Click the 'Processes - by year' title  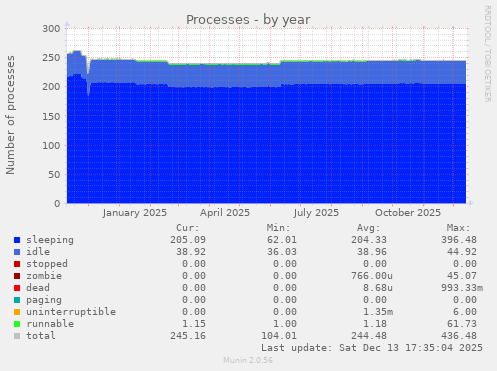(248, 20)
